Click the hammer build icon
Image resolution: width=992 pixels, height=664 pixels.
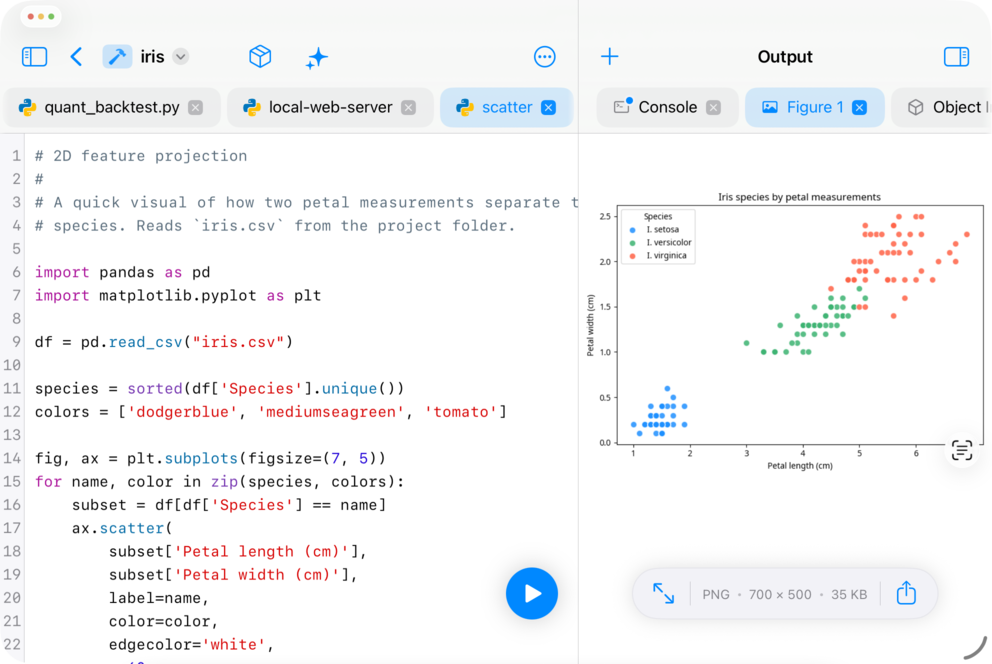point(117,57)
